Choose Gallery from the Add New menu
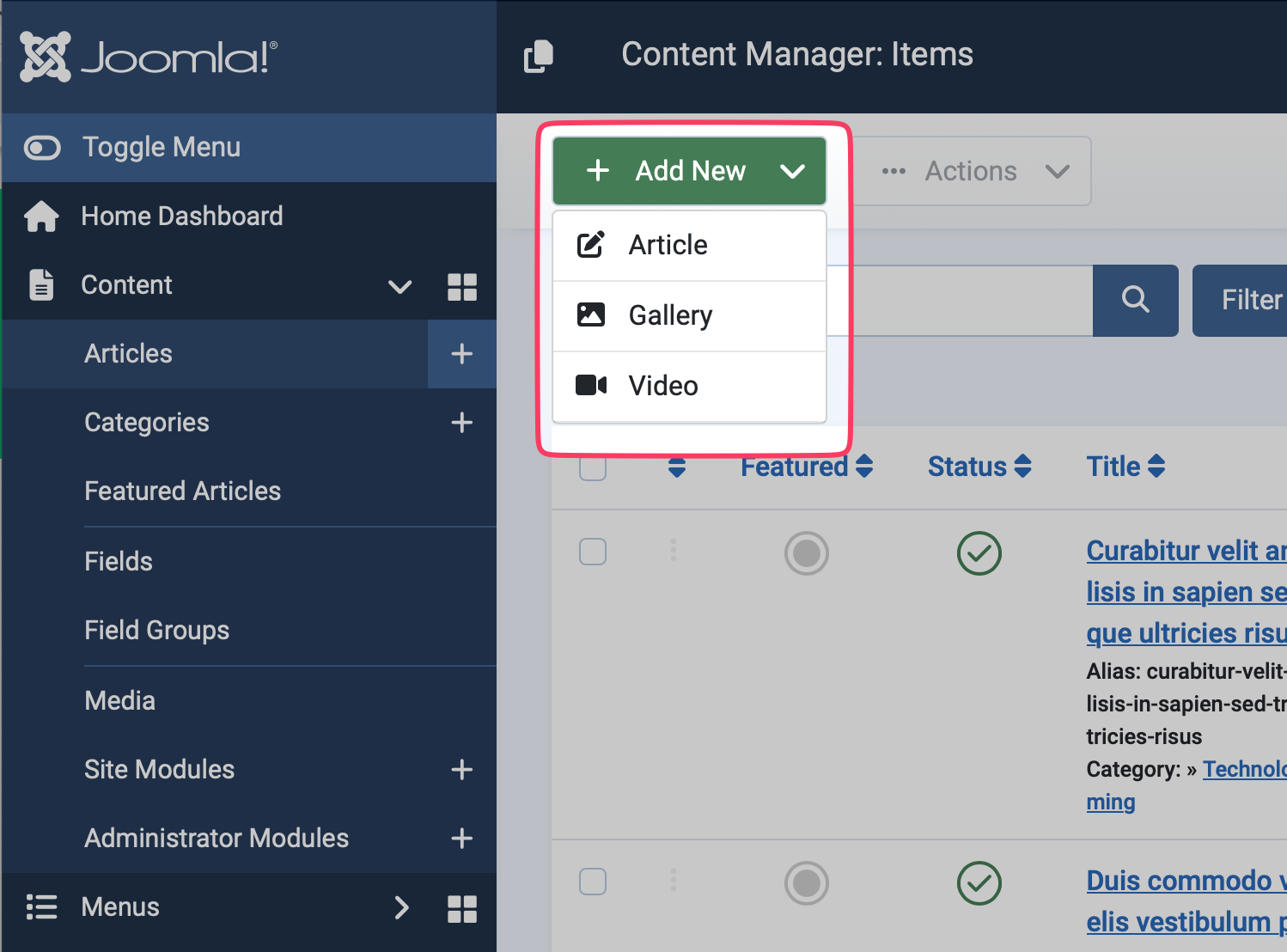1287x952 pixels. tap(670, 315)
